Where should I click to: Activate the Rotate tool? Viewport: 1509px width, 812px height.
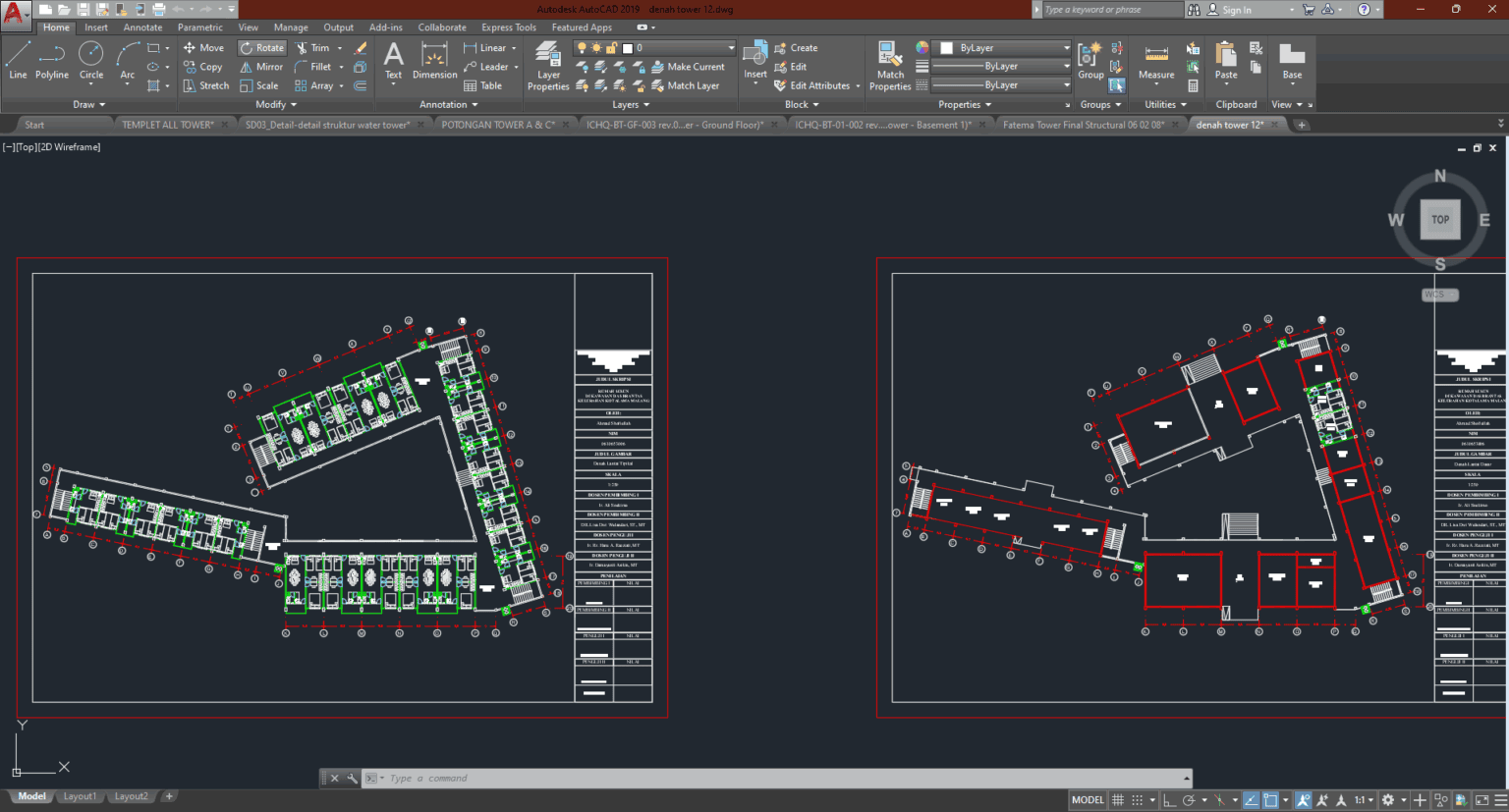click(261, 47)
